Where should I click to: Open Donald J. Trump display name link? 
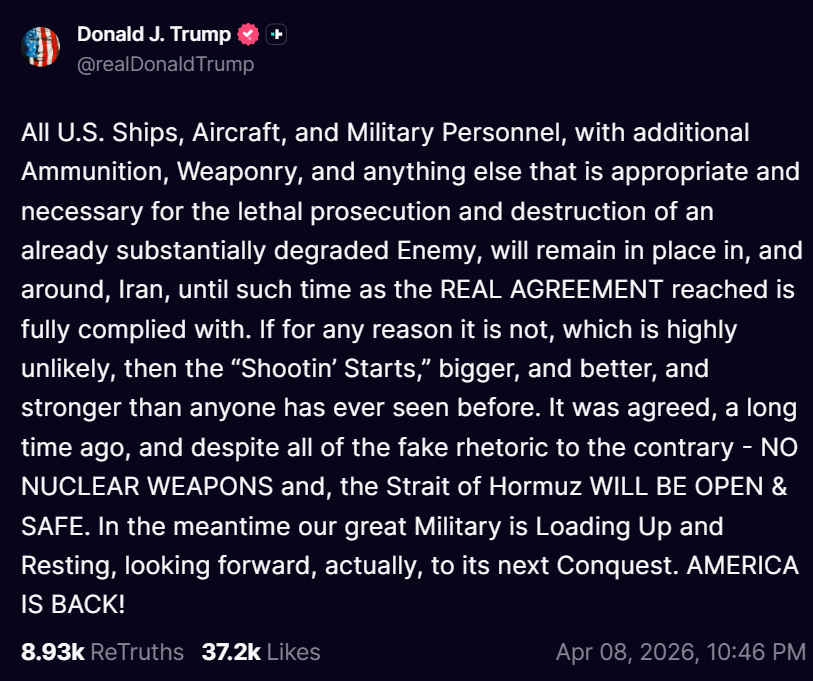[154, 34]
